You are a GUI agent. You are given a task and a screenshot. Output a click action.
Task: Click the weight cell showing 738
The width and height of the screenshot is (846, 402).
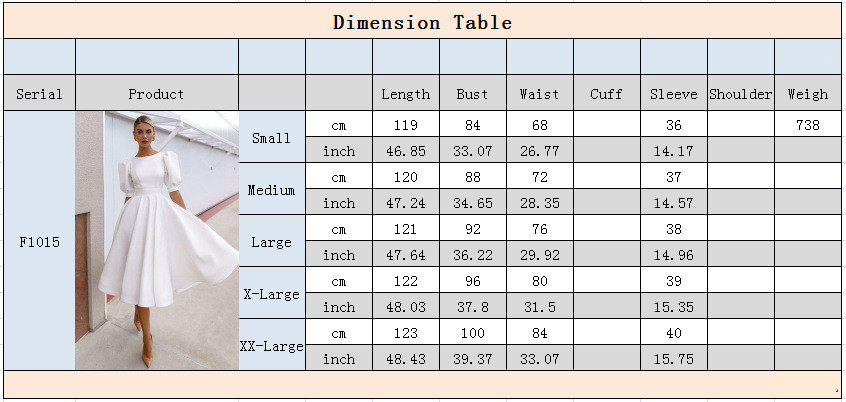808,124
